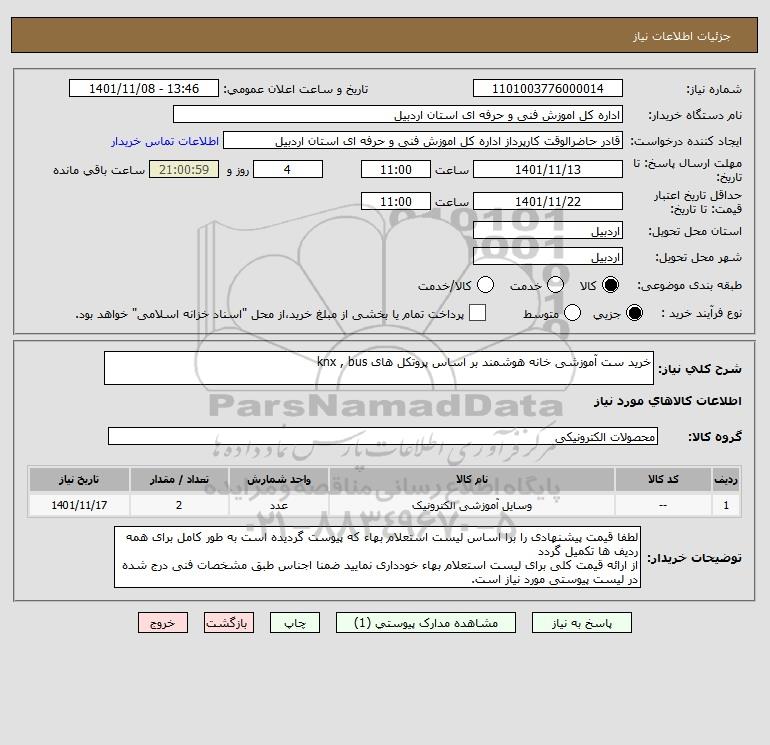Viewport: 770px width, 745px height.
Task: Click the نوع فرآیند خرید label
Action: click(x=701, y=313)
